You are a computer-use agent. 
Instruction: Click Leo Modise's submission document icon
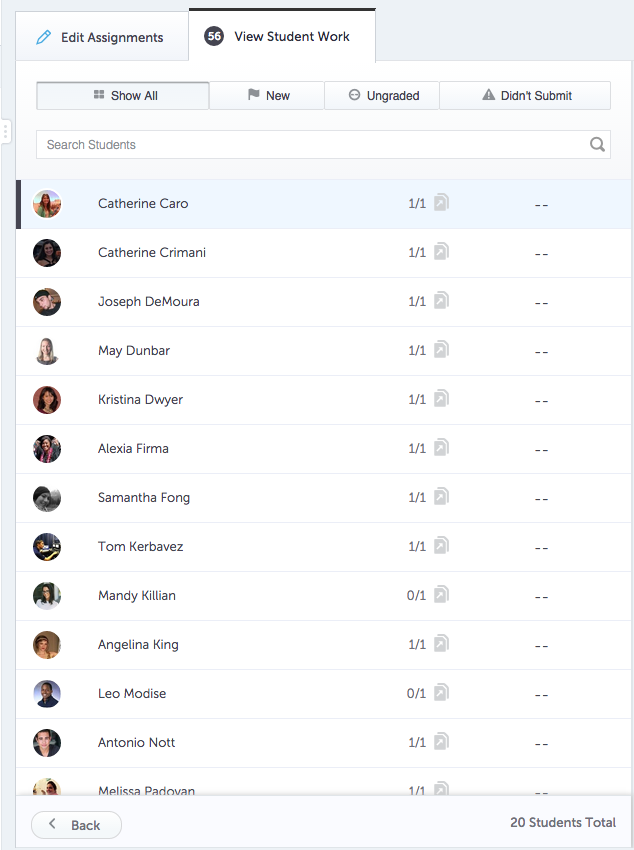click(441, 693)
